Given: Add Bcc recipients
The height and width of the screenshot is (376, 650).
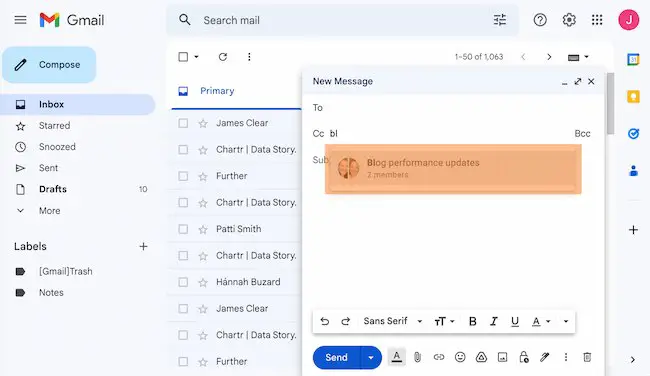Looking at the screenshot, I should tap(582, 133).
